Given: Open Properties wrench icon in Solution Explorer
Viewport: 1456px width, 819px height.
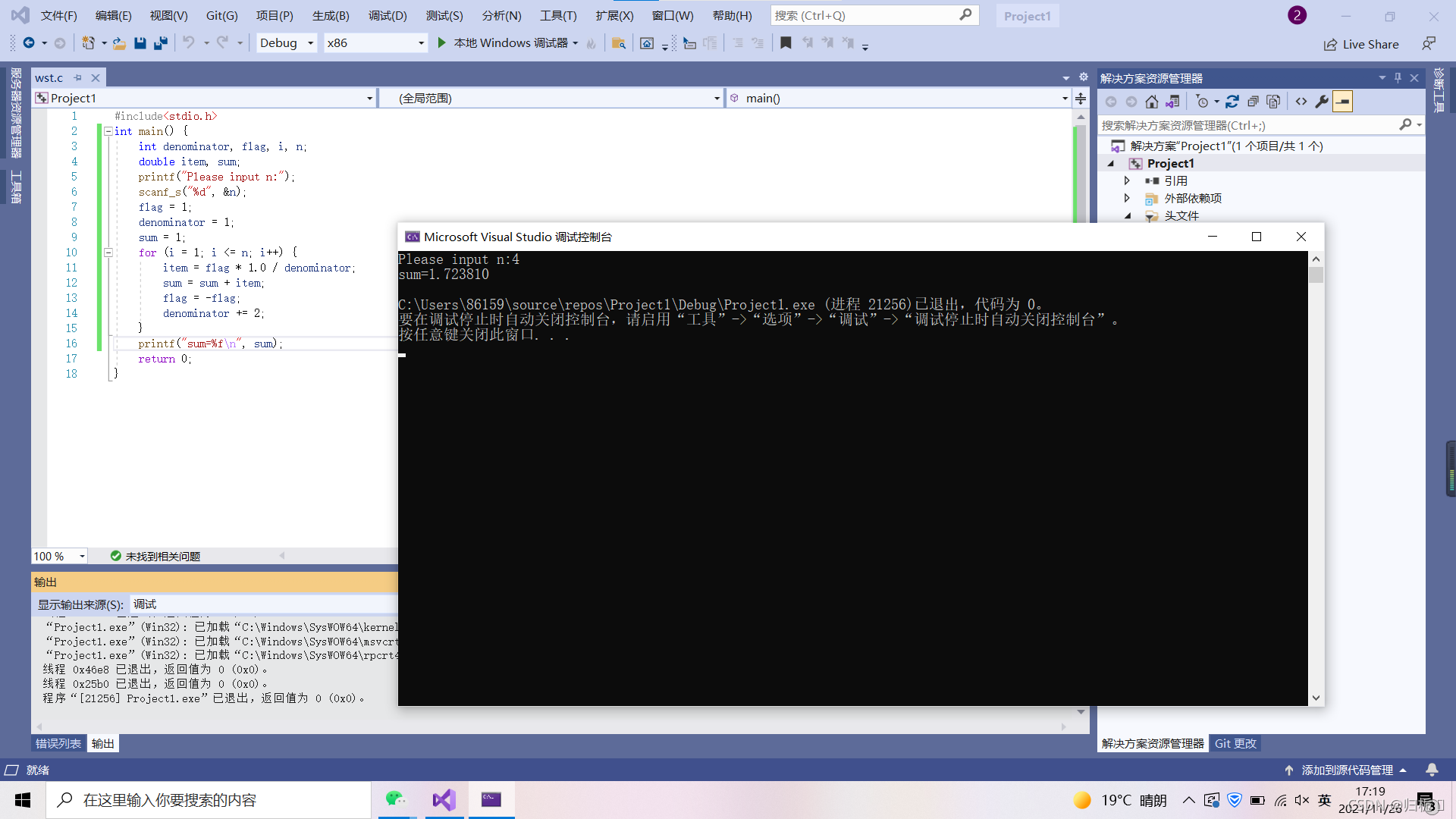Looking at the screenshot, I should (1322, 102).
